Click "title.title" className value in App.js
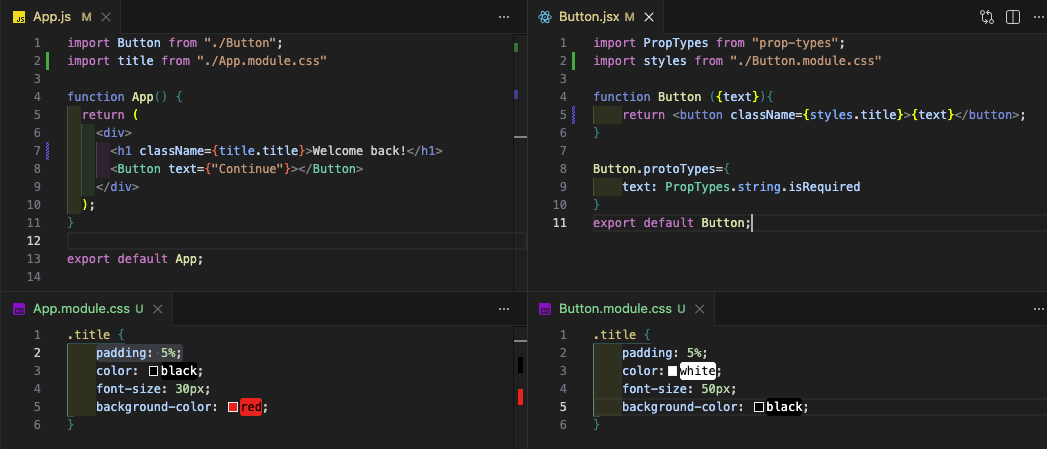Viewport: 1047px width, 449px height. 259,151
